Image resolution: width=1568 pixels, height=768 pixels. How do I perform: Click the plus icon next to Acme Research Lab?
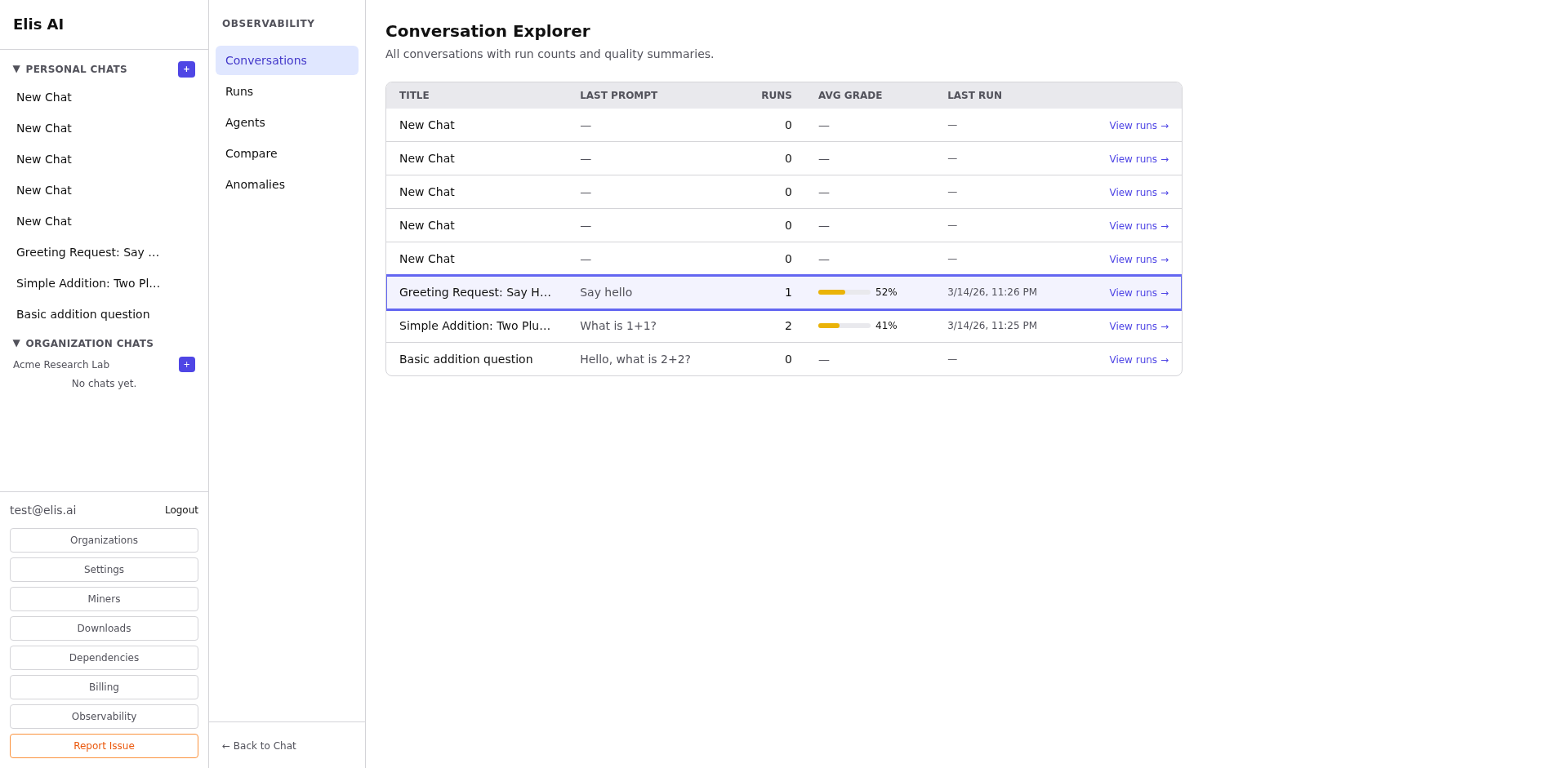pos(186,365)
